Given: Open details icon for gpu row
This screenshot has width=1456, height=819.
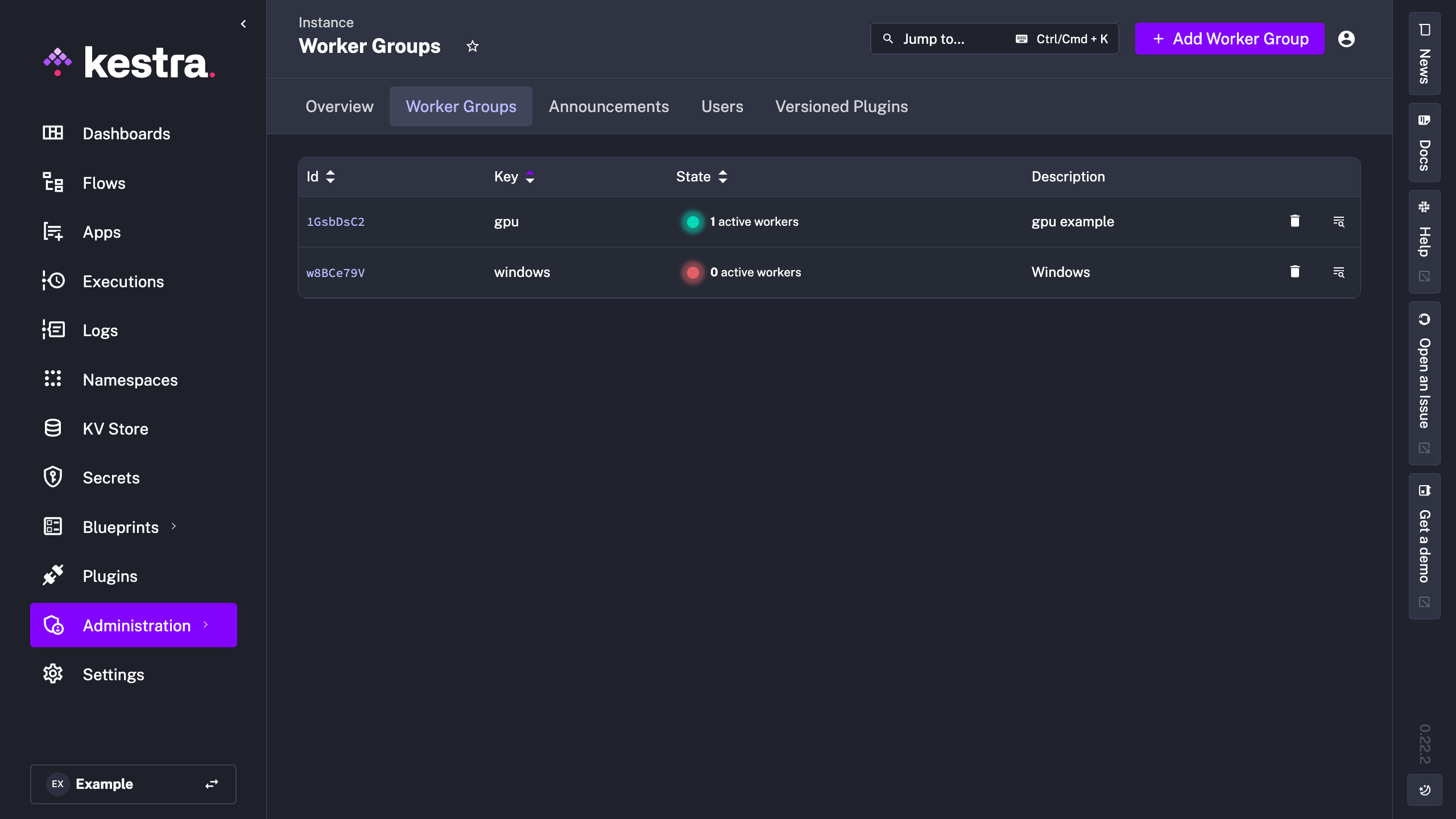Looking at the screenshot, I should 1339,222.
